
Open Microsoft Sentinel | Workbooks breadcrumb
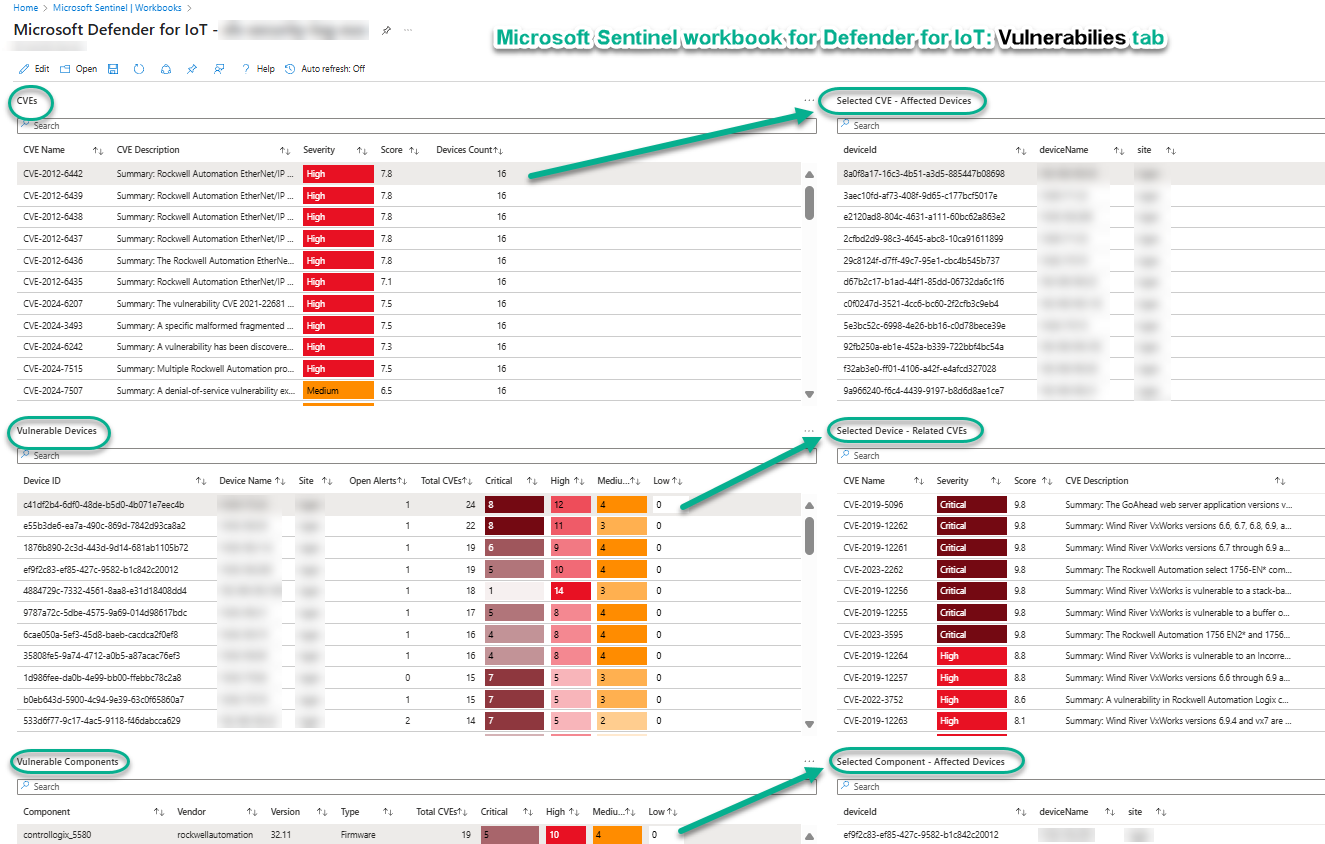pyautogui.click(x=118, y=8)
